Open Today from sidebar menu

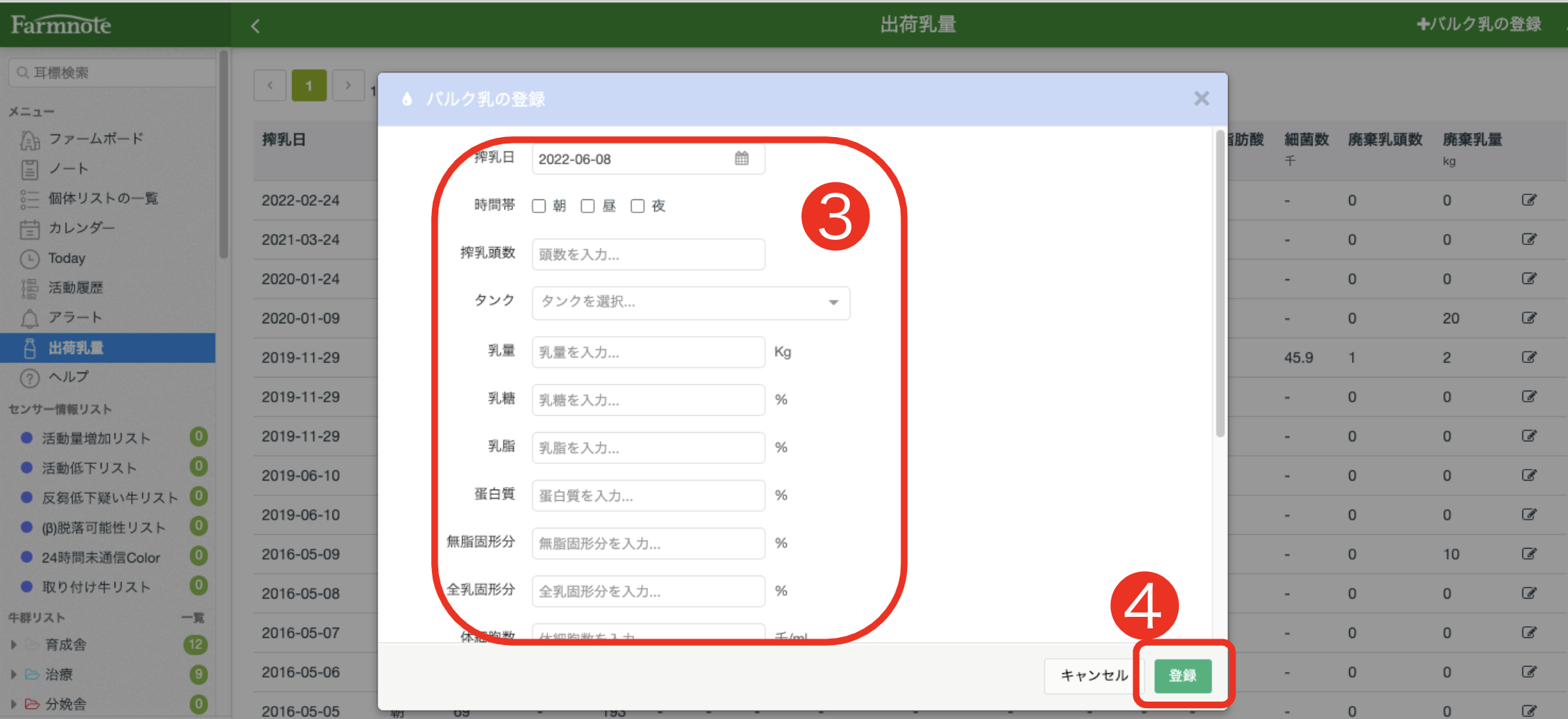point(67,258)
